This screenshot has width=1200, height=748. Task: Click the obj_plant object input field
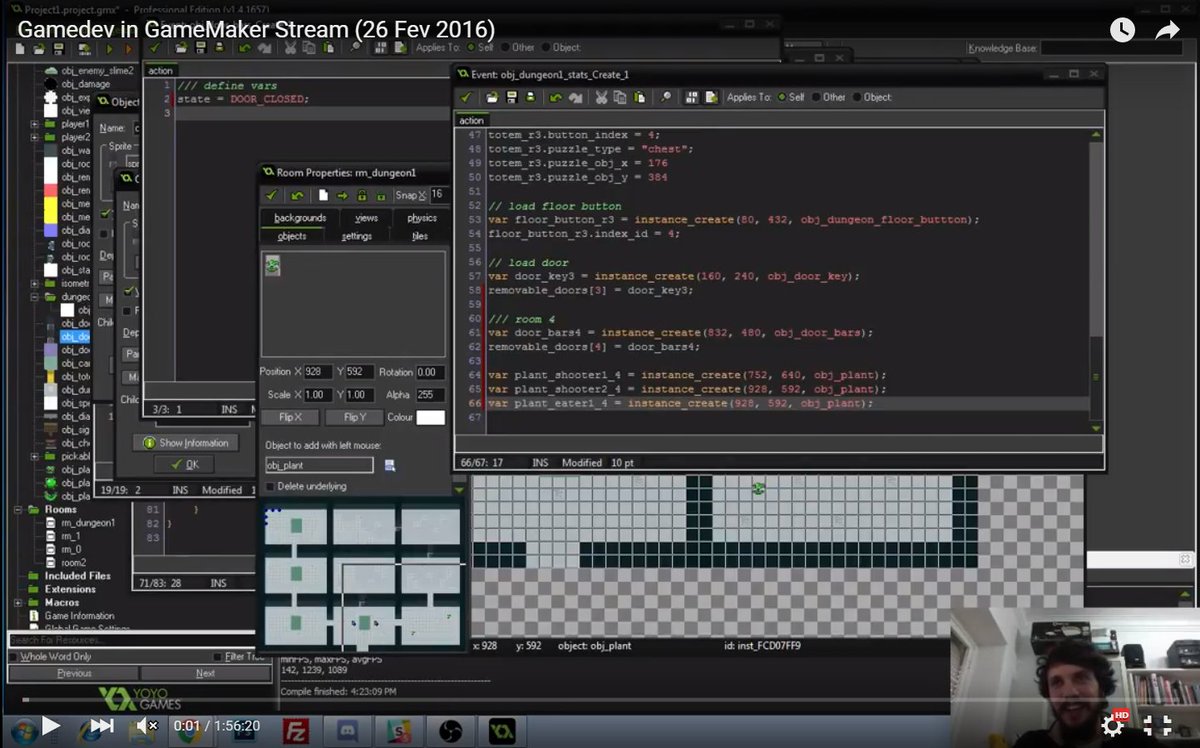pyautogui.click(x=318, y=465)
